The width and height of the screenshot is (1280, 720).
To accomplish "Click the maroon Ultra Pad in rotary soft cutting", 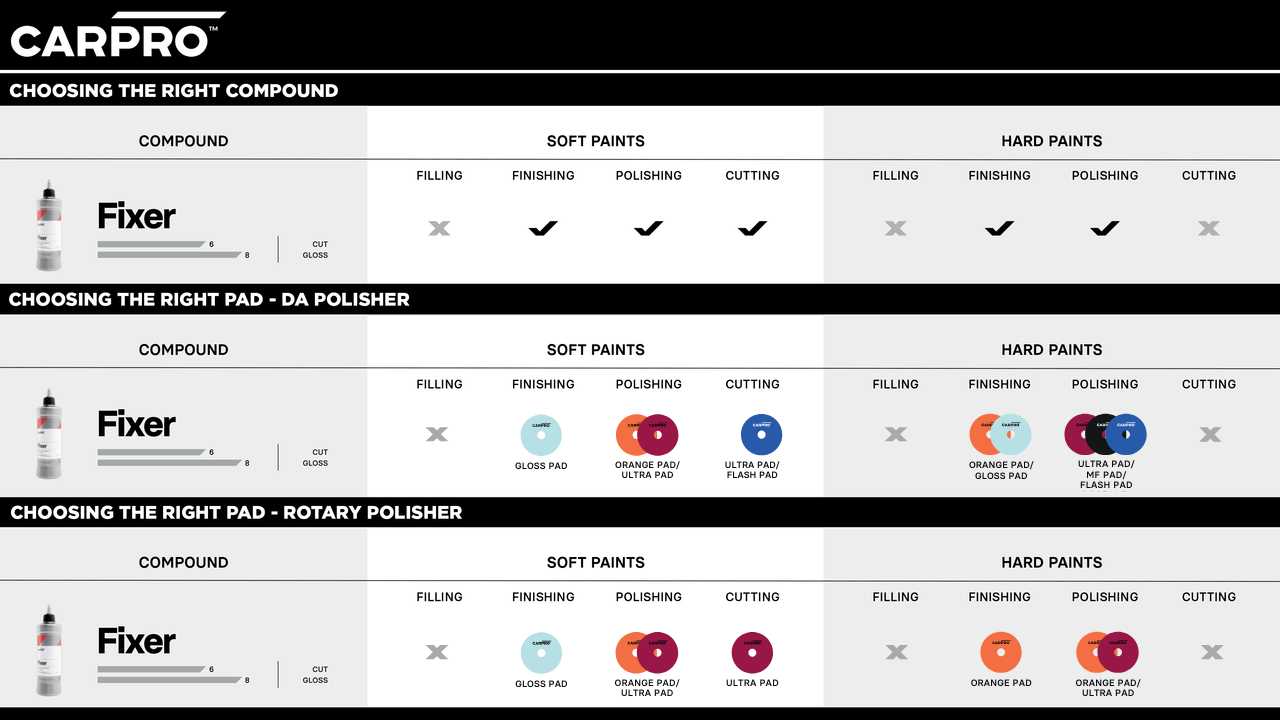I will coord(752,652).
